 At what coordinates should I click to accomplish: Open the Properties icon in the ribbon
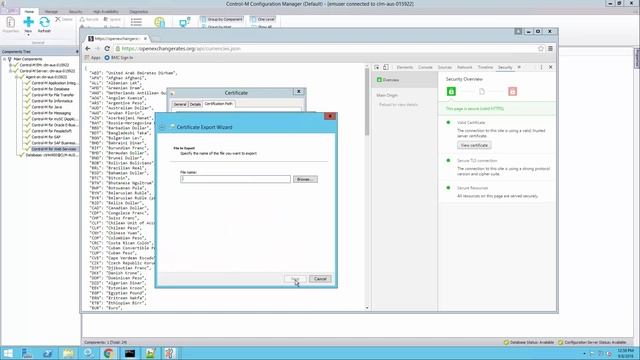click(11, 22)
